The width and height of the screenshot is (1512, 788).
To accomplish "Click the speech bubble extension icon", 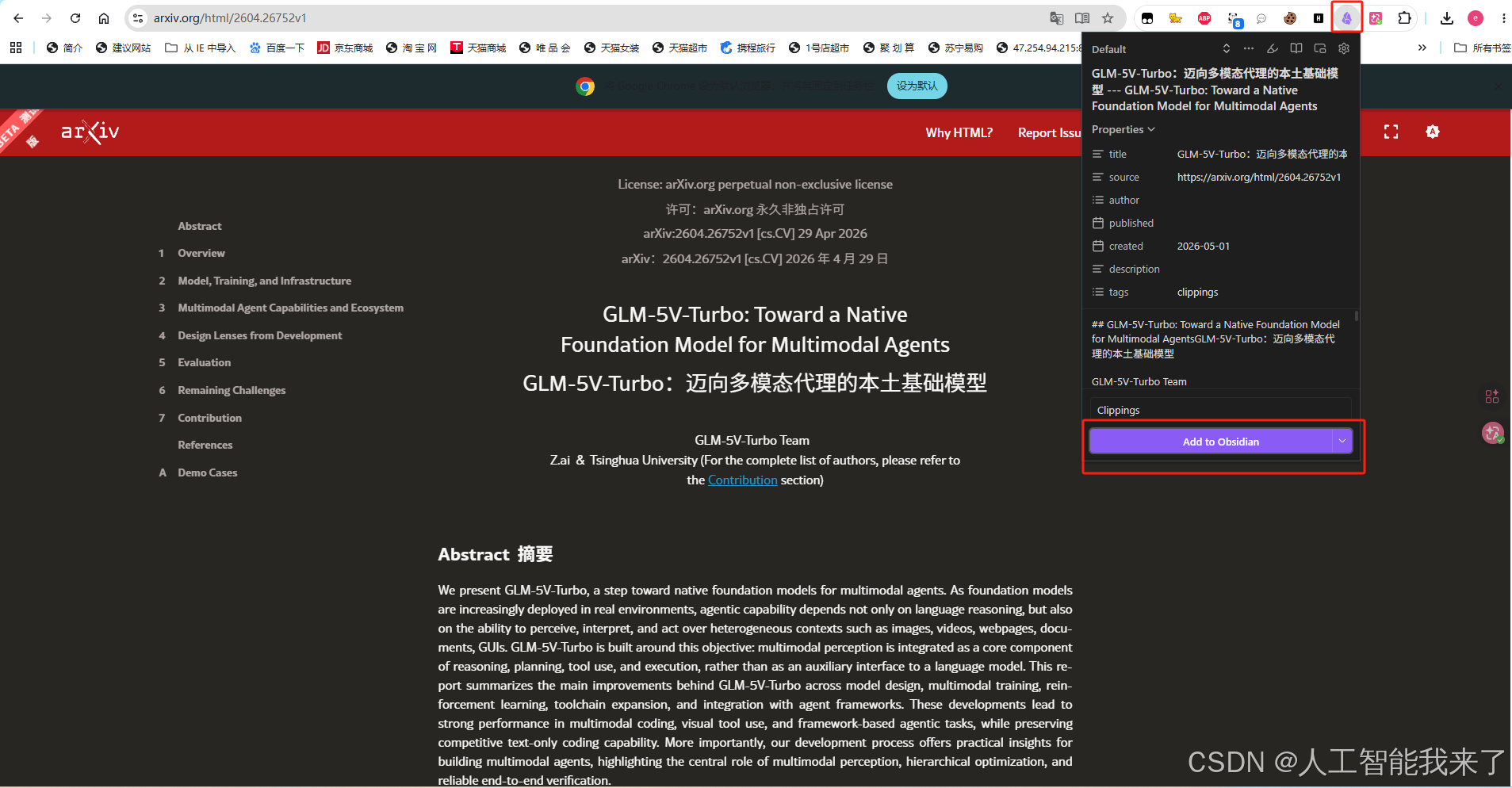I will point(1261,18).
